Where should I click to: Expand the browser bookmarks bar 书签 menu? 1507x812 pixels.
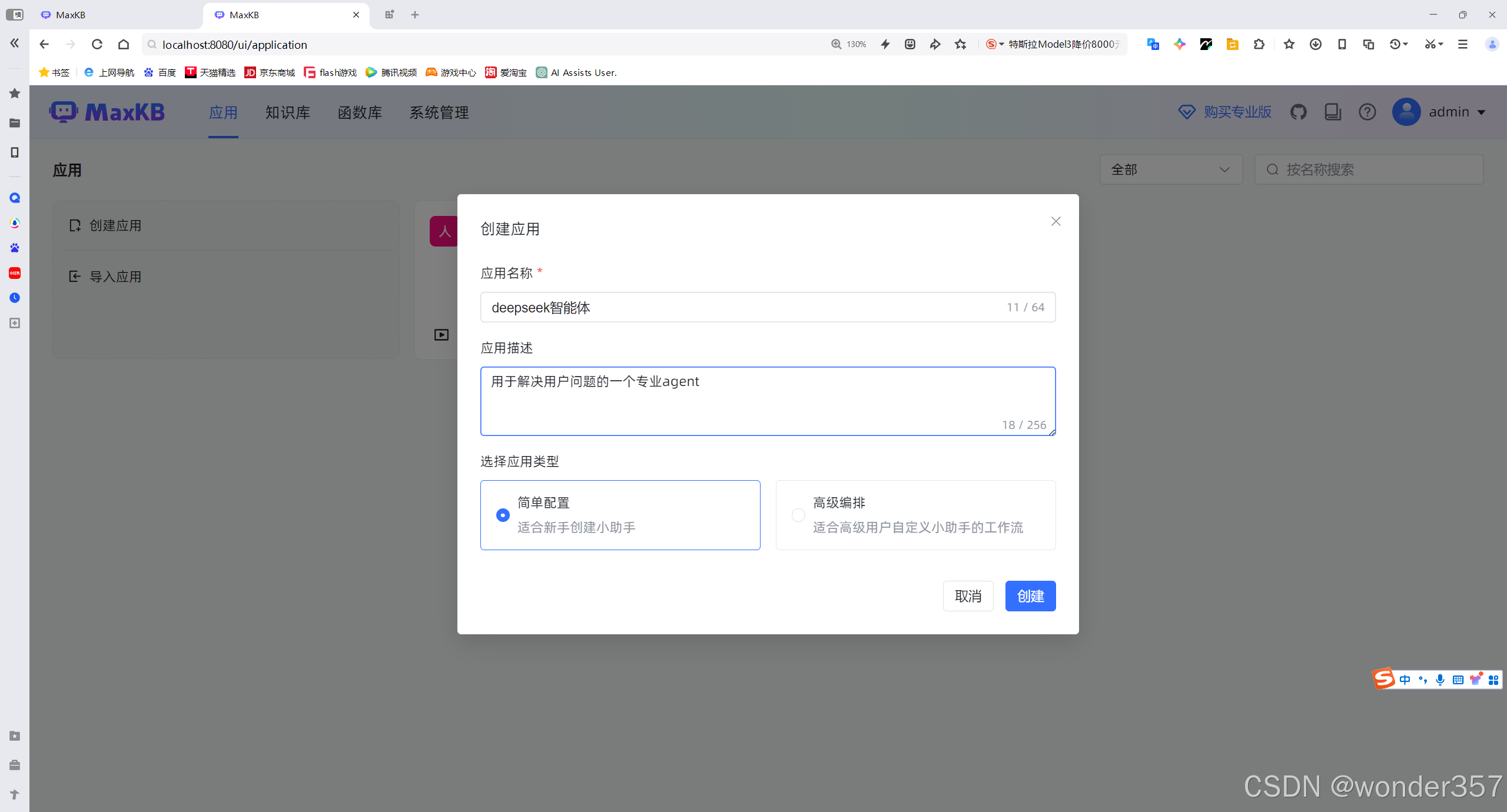(x=54, y=72)
